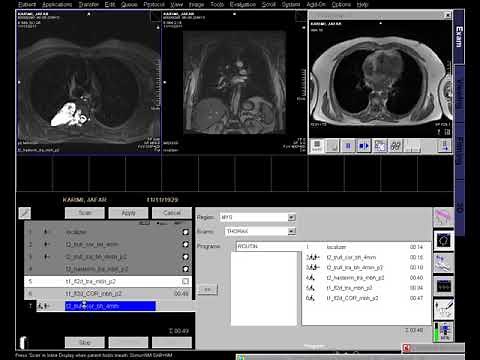
Task: Click the pink patient table icon
Action: click(443, 217)
